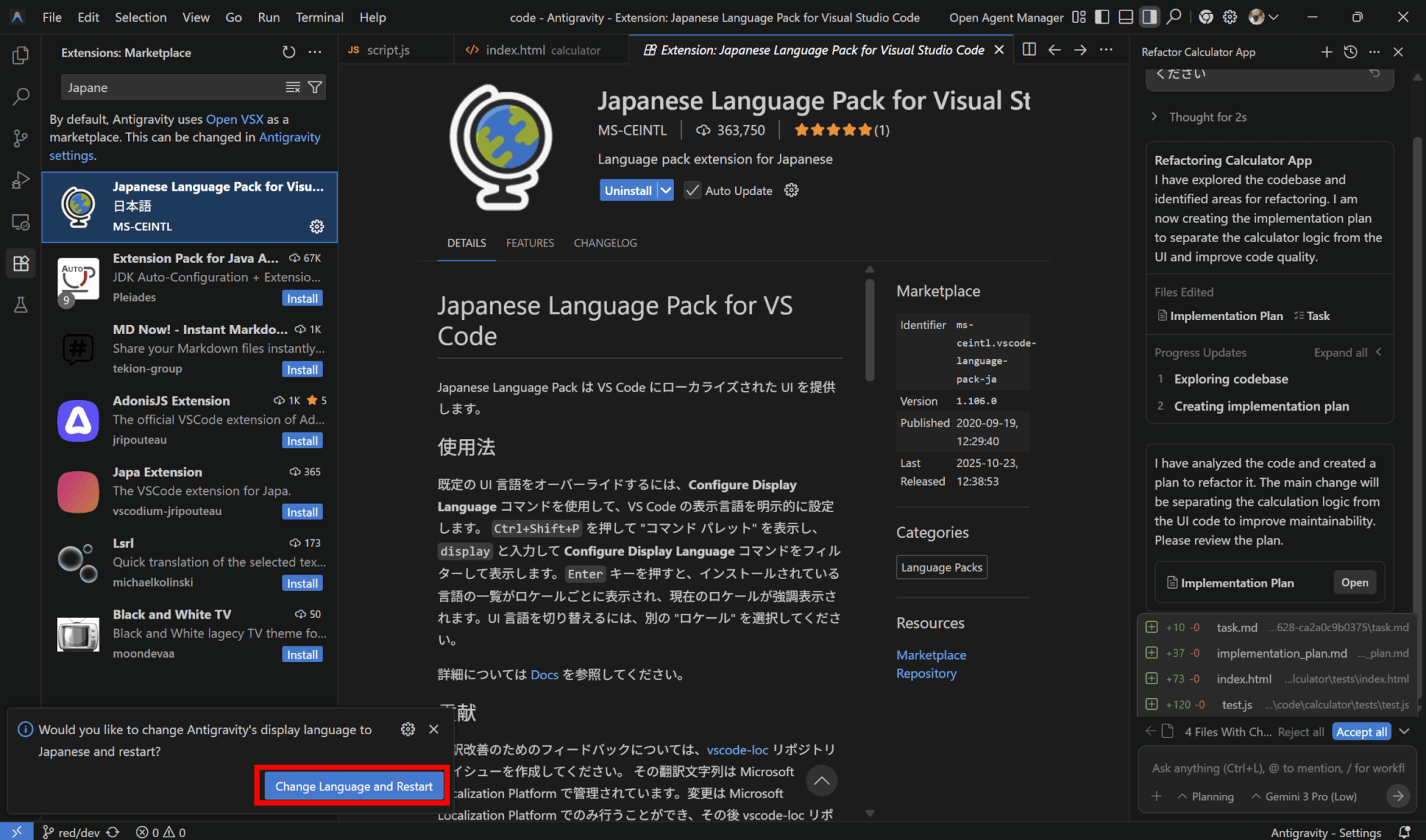Screen dimensions: 1426x840
Task: Toggle the Auto Update checkbox
Action: 692,191
